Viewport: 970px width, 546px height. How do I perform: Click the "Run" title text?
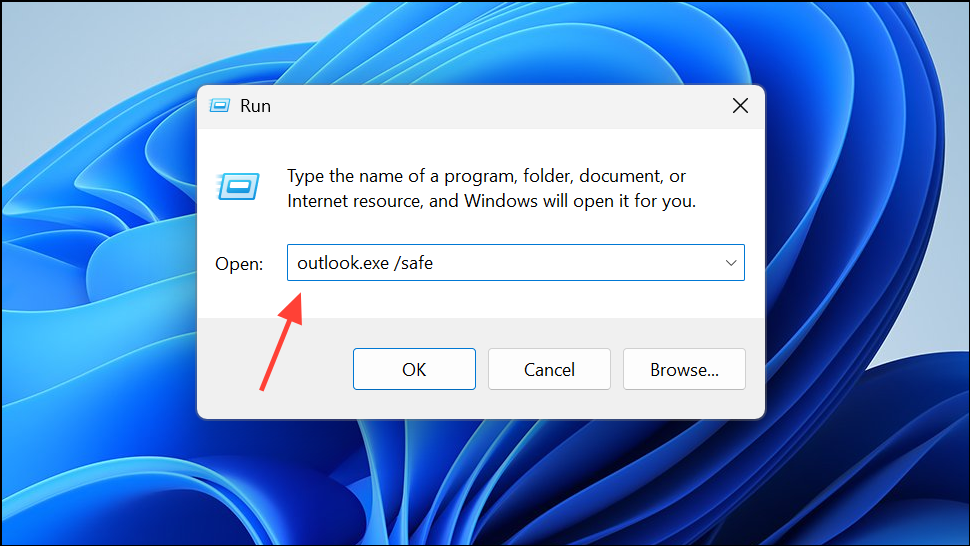click(255, 106)
